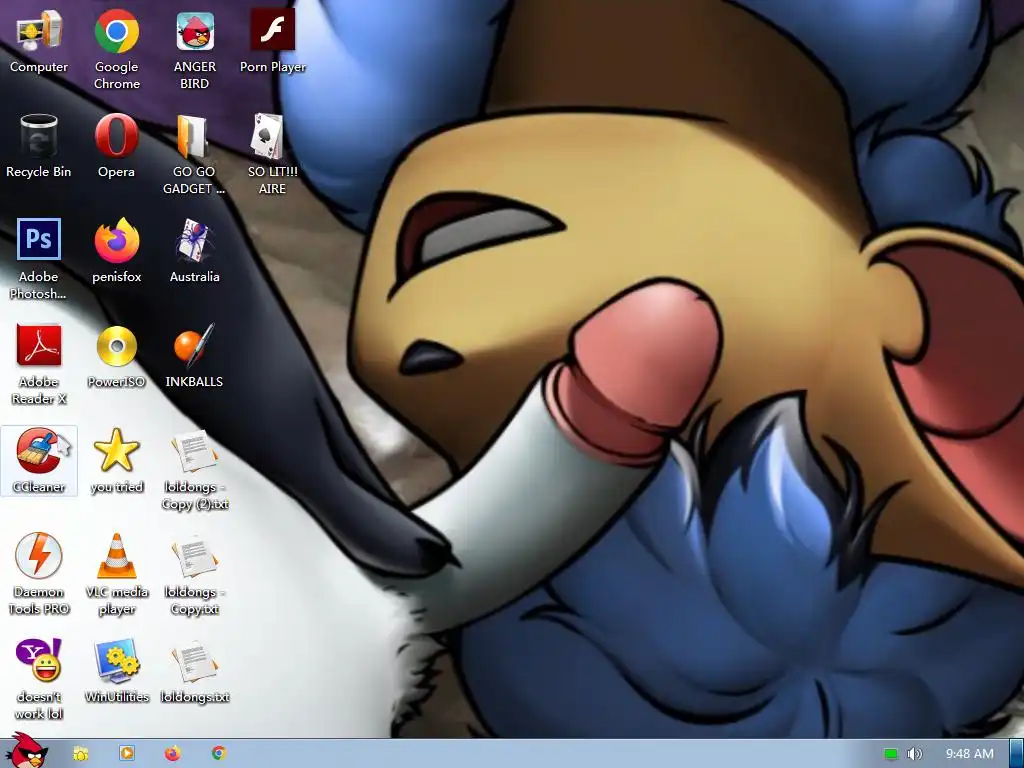Open the Recycle Bin
Image resolution: width=1024 pixels, height=768 pixels.
click(x=39, y=147)
